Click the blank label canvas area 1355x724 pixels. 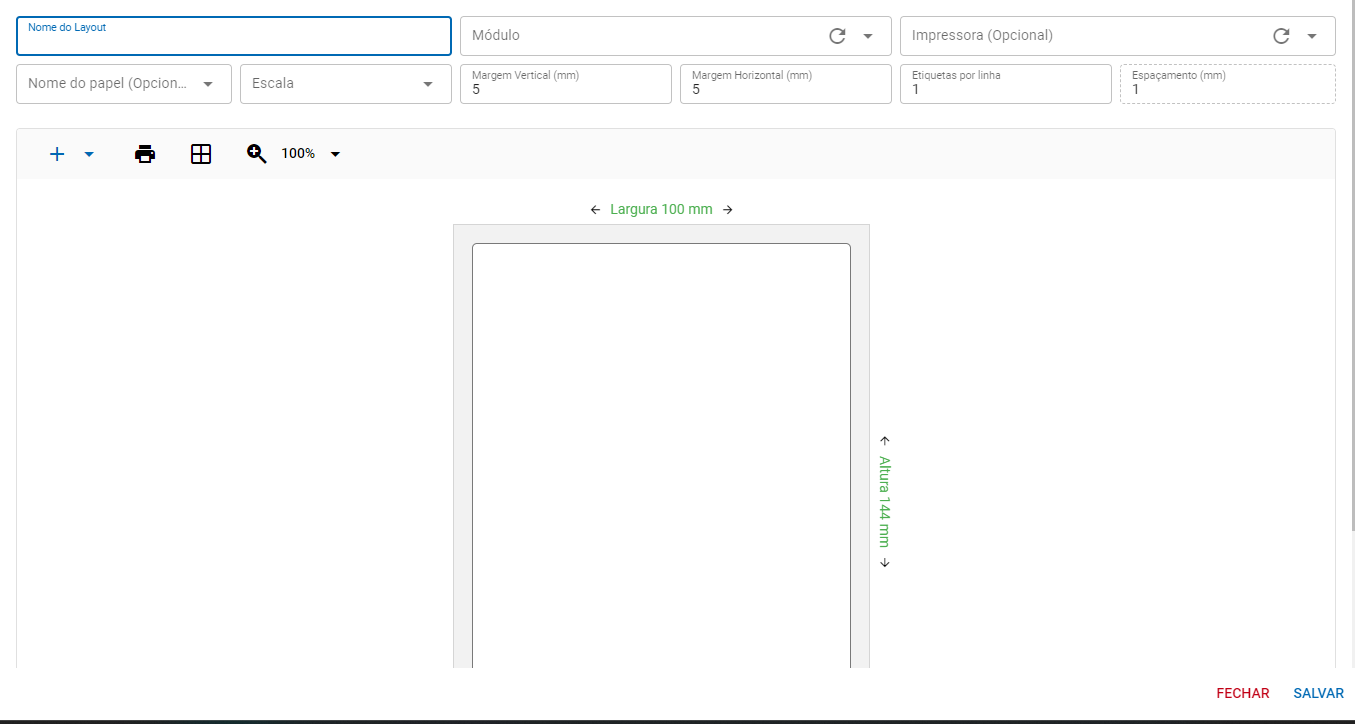[661, 450]
